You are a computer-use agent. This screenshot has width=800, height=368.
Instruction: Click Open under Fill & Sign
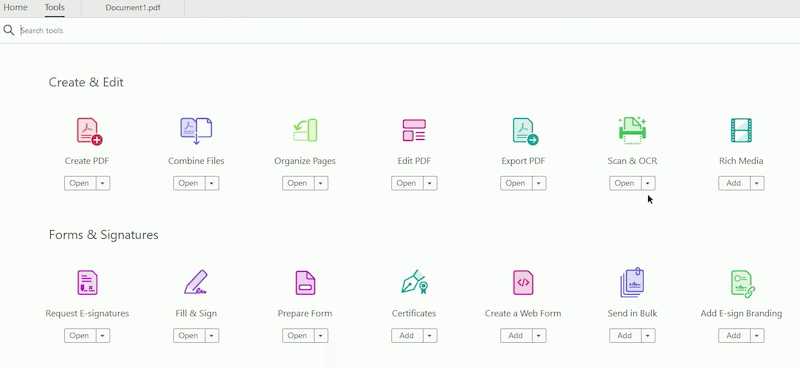(x=189, y=336)
